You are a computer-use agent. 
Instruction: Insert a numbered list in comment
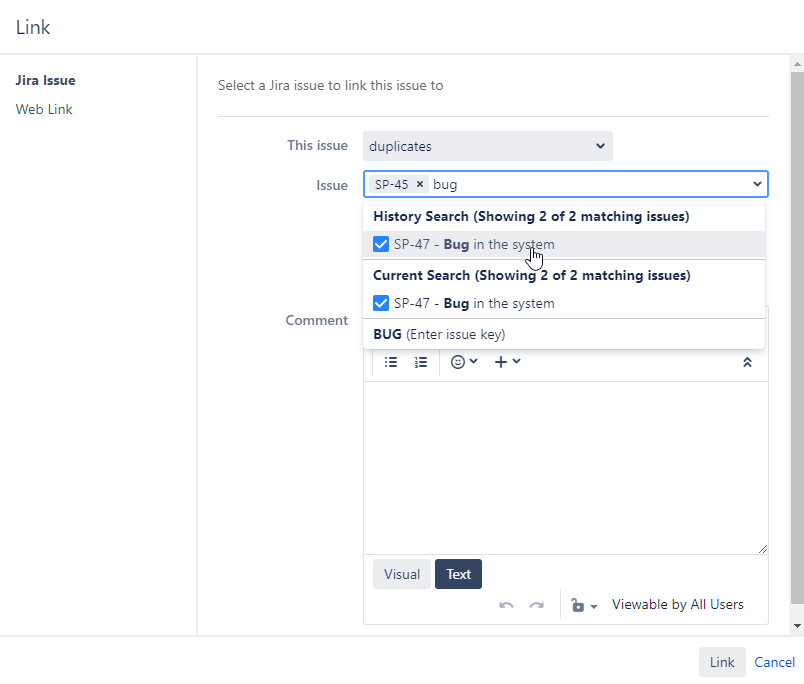(x=420, y=362)
